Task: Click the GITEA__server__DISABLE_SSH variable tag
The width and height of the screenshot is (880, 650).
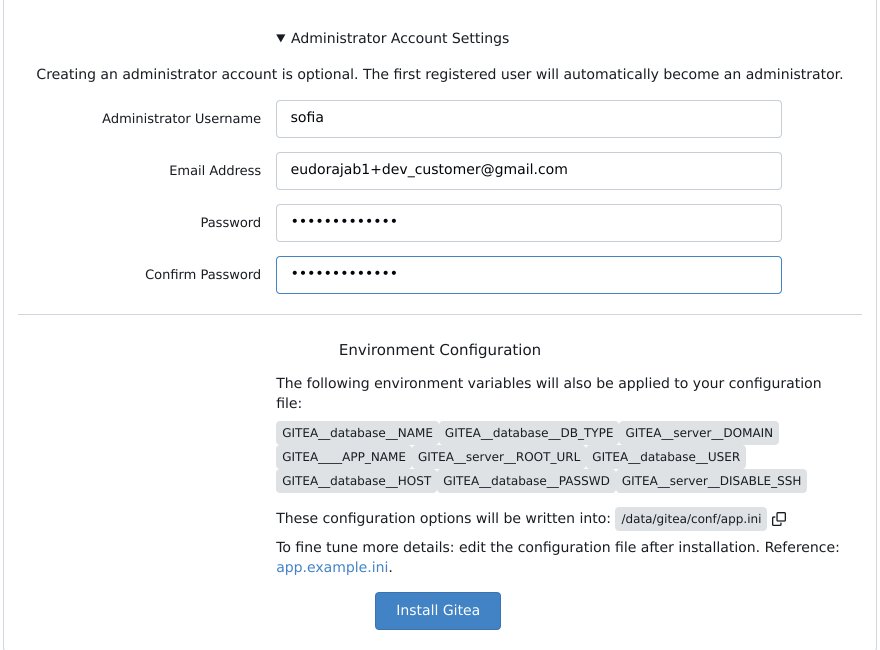Action: pyautogui.click(x=711, y=481)
